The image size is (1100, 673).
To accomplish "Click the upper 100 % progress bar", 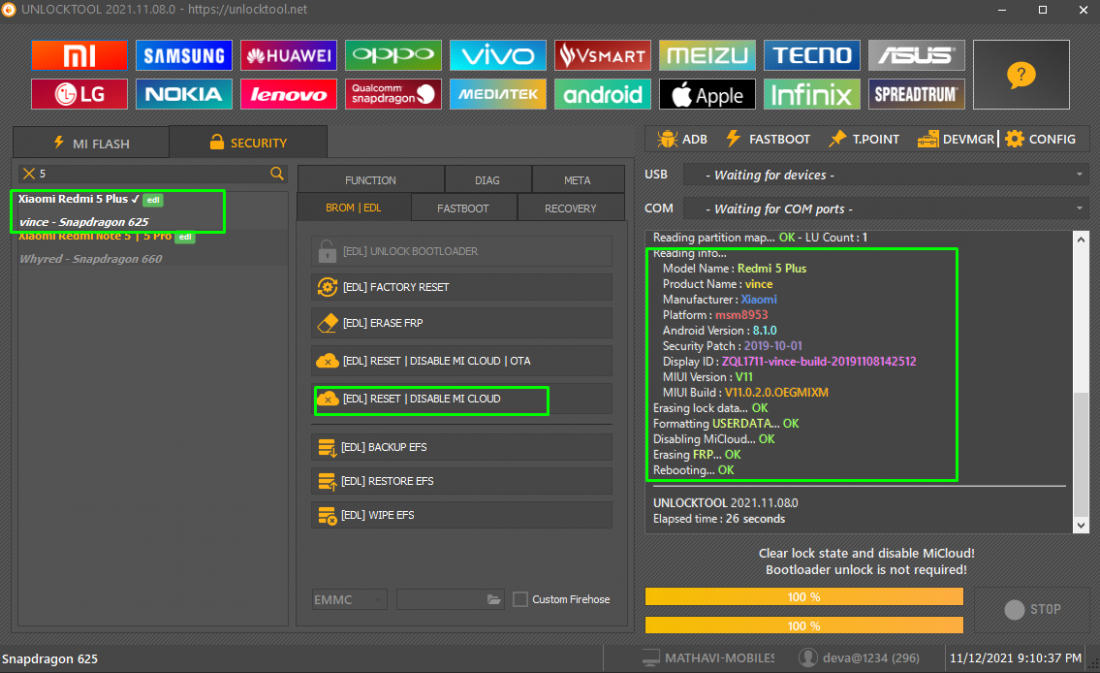I will click(x=804, y=597).
